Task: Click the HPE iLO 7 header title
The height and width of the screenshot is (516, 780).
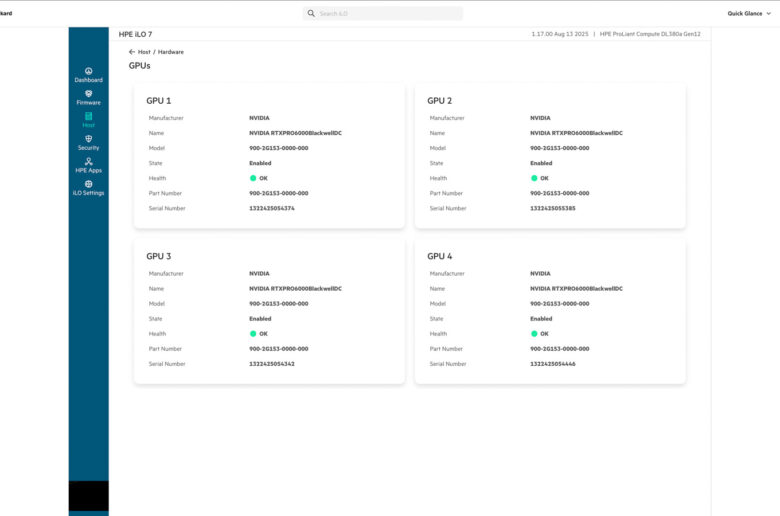Action: 135,34
